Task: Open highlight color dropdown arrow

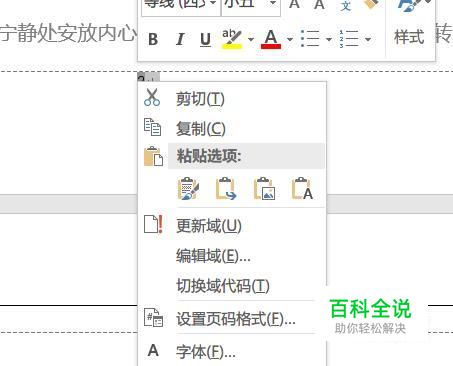Action: pos(251,39)
